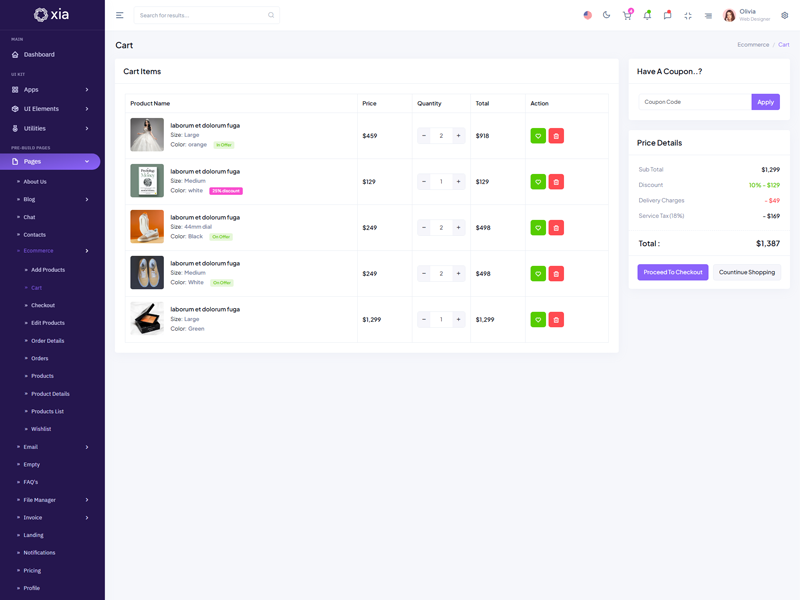The image size is (800, 600).
Task: Toggle the sidebar hamburger menu
Action: [x=120, y=15]
